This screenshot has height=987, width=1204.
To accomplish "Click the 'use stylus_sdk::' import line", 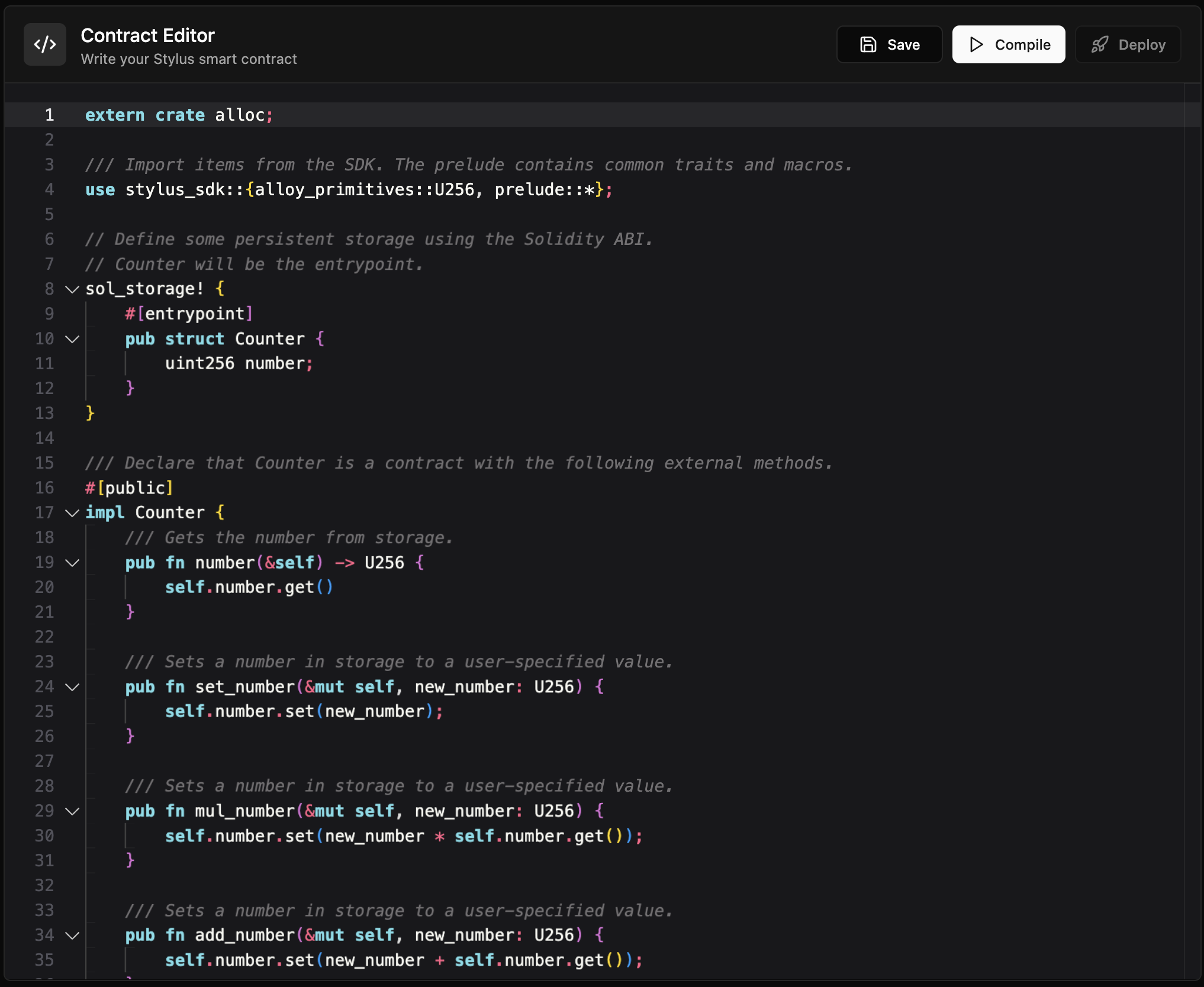I will click(x=349, y=189).
